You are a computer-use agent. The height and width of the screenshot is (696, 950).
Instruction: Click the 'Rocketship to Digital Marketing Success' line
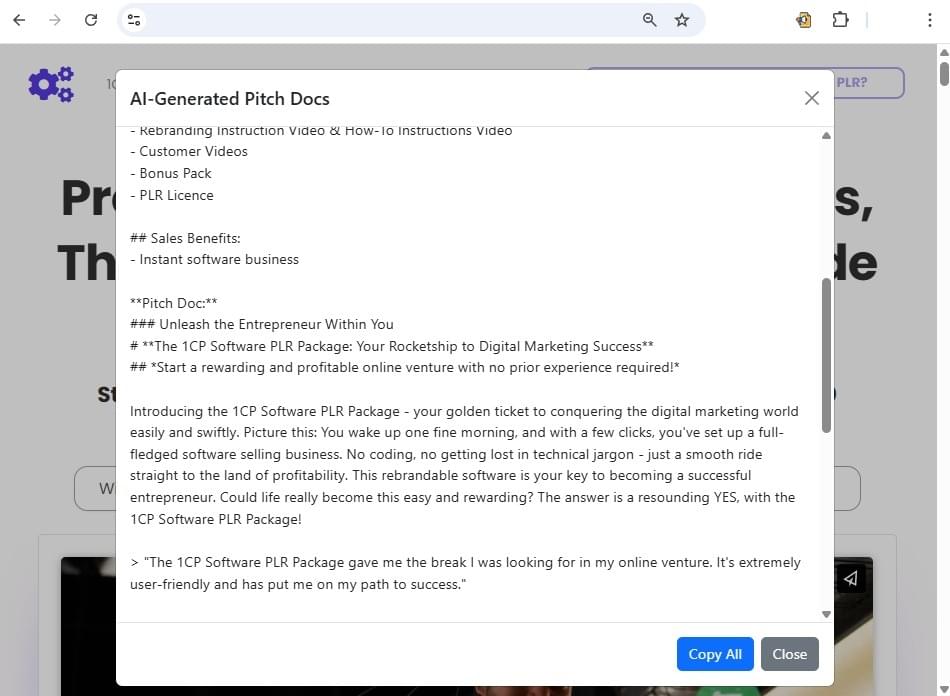(392, 346)
